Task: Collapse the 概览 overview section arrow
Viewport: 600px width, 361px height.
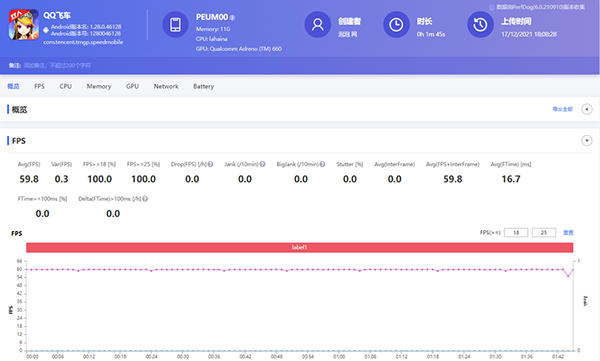Action: tap(587, 109)
